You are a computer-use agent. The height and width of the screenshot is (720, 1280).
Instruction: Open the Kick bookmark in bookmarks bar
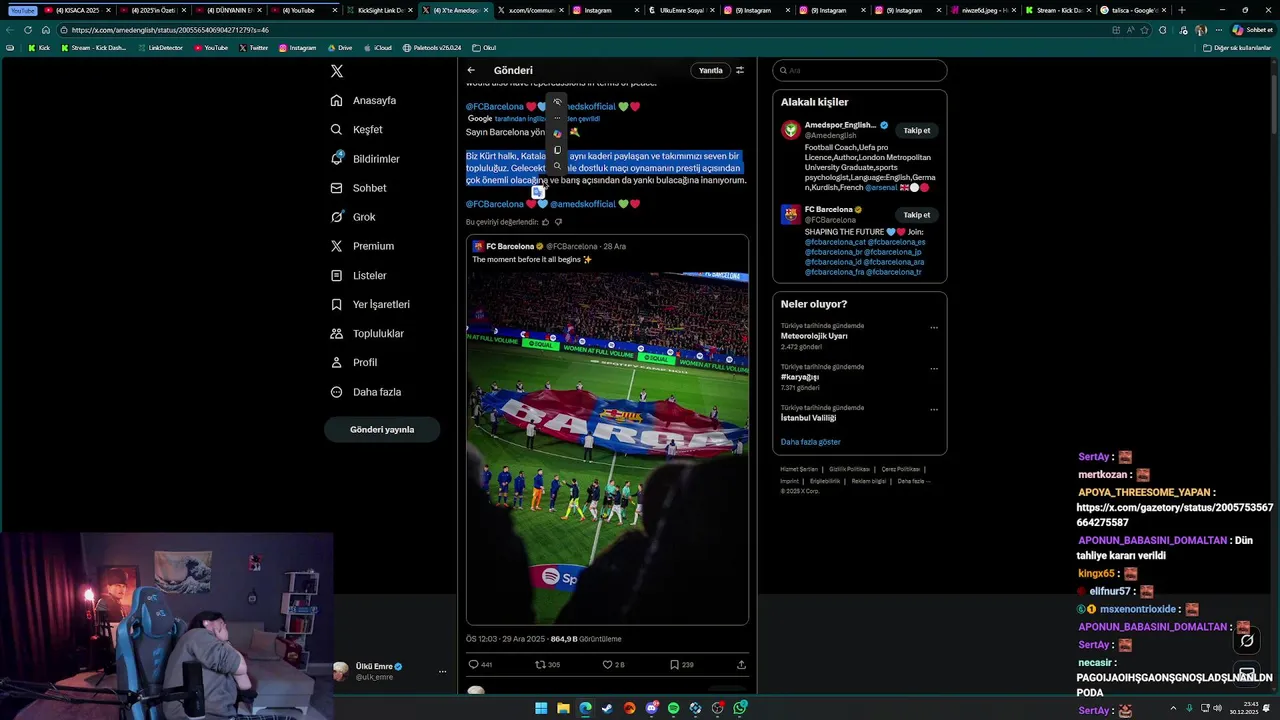(x=39, y=48)
